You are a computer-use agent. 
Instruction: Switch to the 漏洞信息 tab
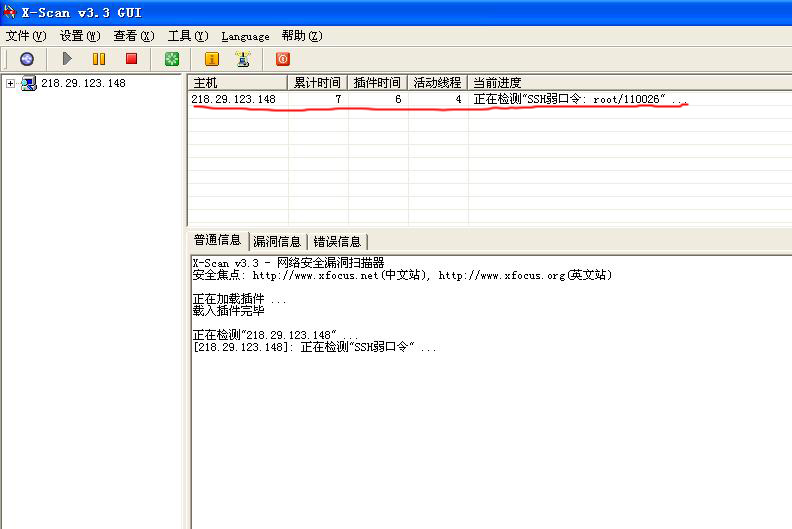tap(277, 242)
